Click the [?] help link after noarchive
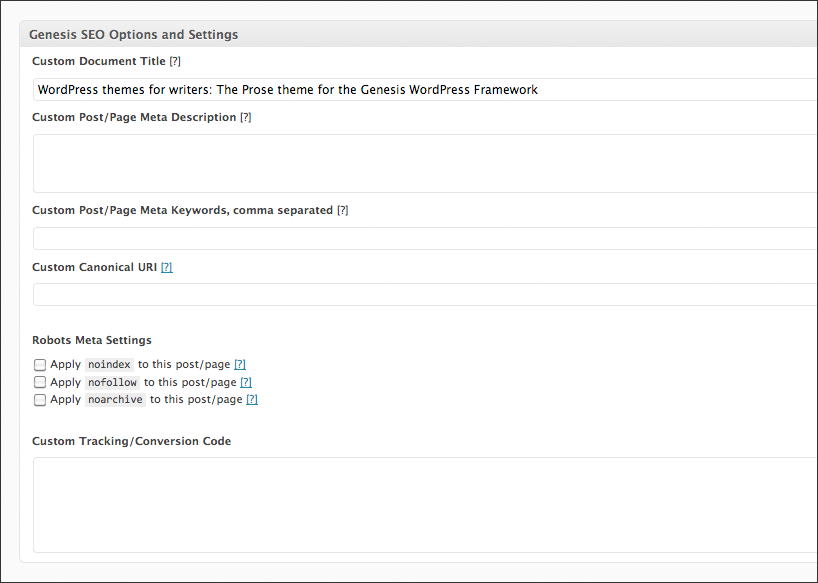This screenshot has width=818, height=583. click(x=252, y=400)
